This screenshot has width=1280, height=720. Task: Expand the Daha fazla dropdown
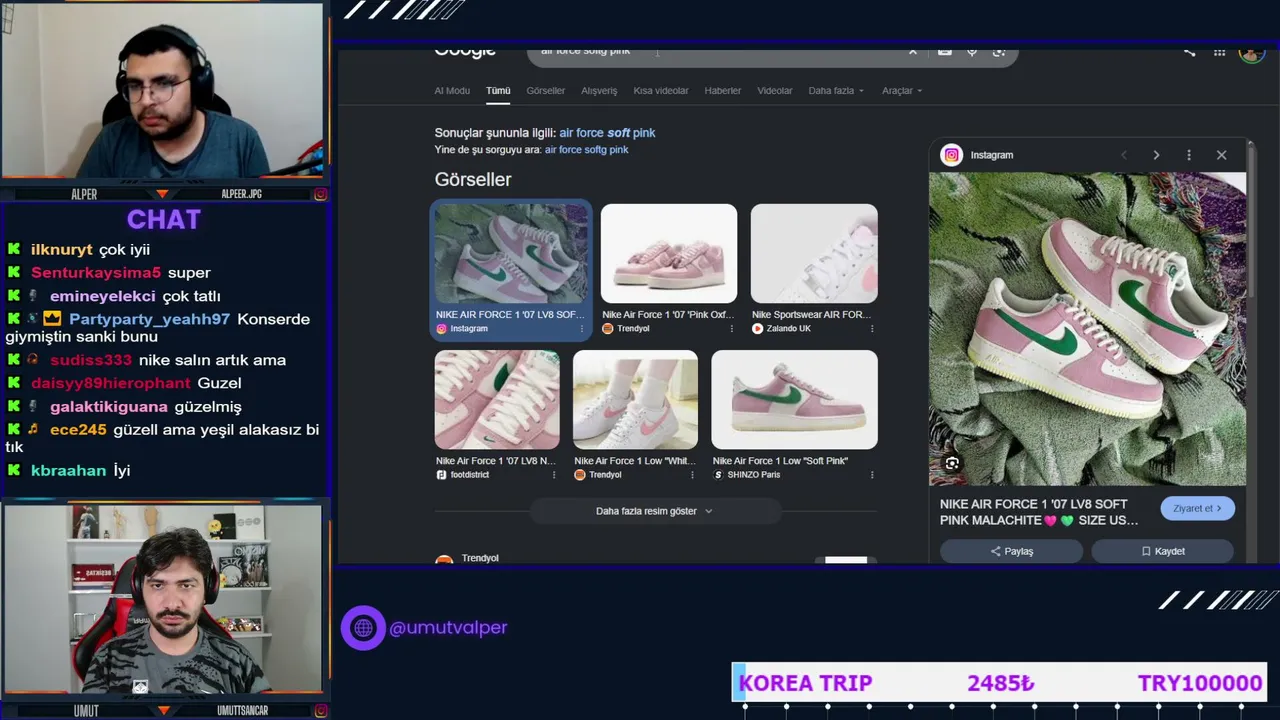point(836,91)
